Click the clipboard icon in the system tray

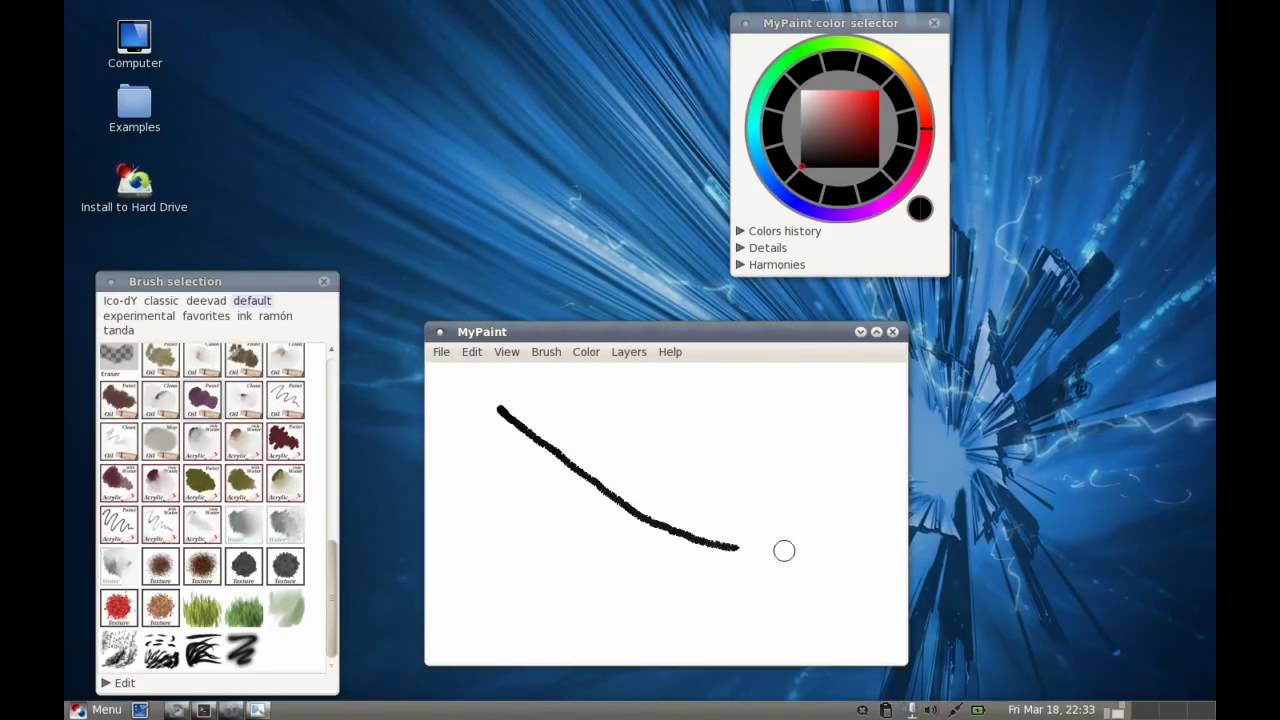click(x=886, y=710)
